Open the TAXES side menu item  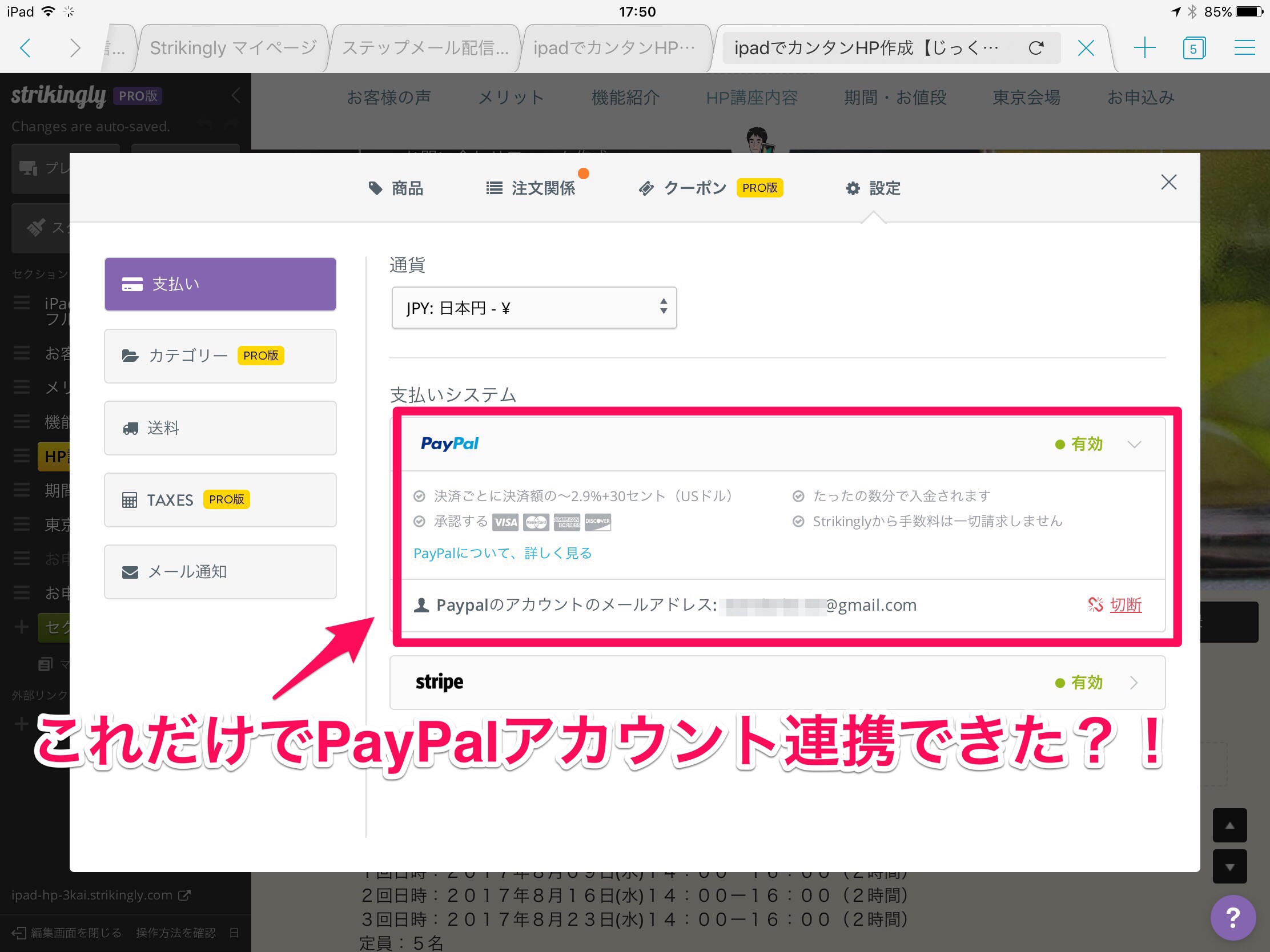click(220, 500)
